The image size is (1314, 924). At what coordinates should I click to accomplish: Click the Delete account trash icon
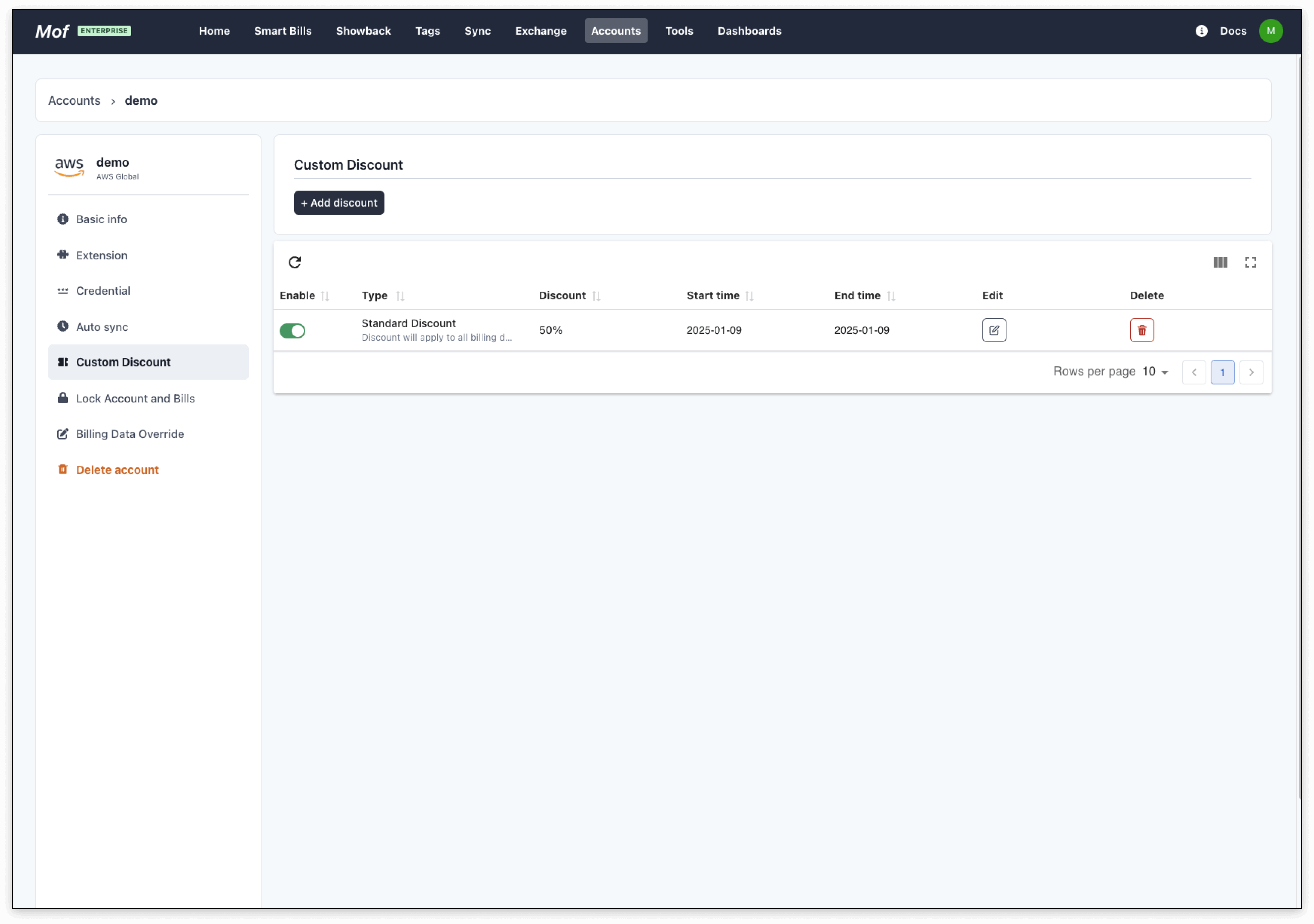pos(63,470)
